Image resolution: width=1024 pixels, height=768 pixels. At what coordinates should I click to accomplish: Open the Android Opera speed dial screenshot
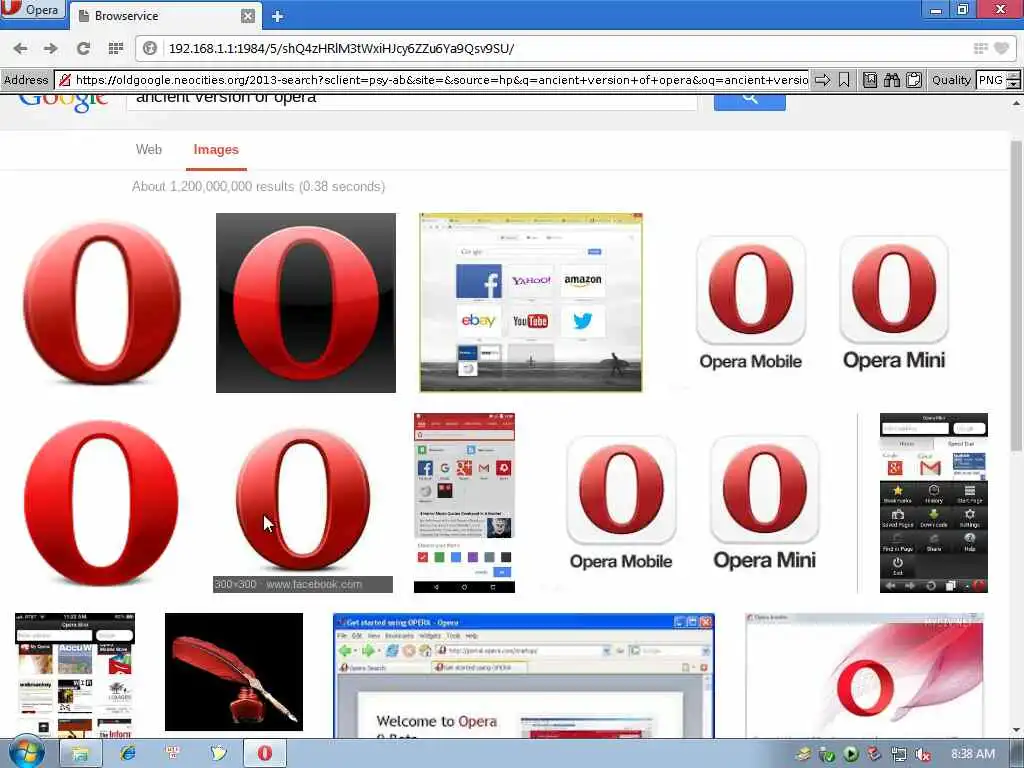click(464, 503)
